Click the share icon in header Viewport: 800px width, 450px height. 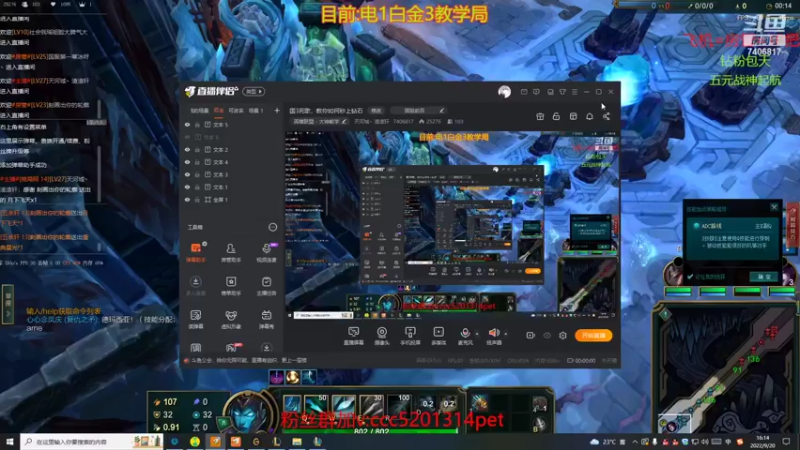pyautogui.click(x=606, y=116)
